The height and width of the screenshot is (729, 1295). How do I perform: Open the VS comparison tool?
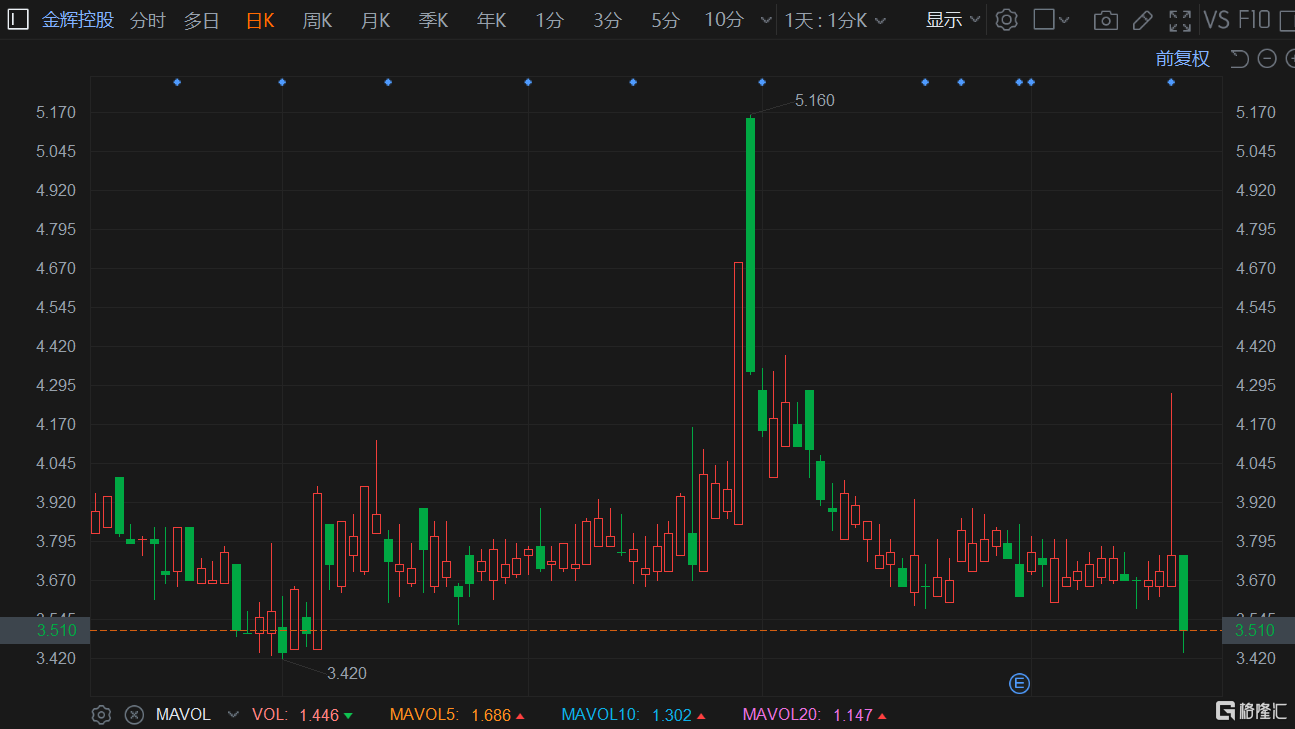(x=1217, y=20)
